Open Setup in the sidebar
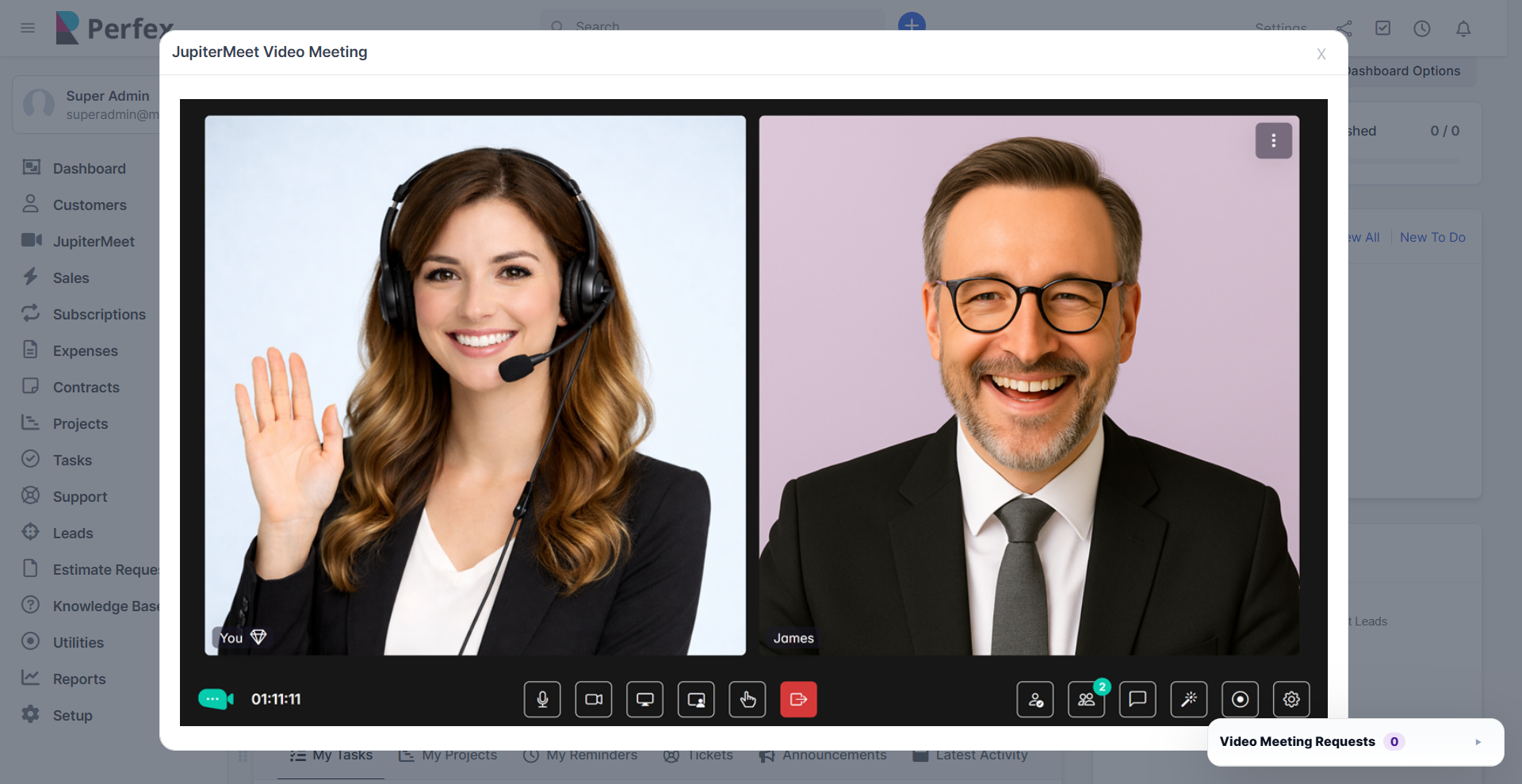The height and width of the screenshot is (784, 1522). click(x=73, y=715)
